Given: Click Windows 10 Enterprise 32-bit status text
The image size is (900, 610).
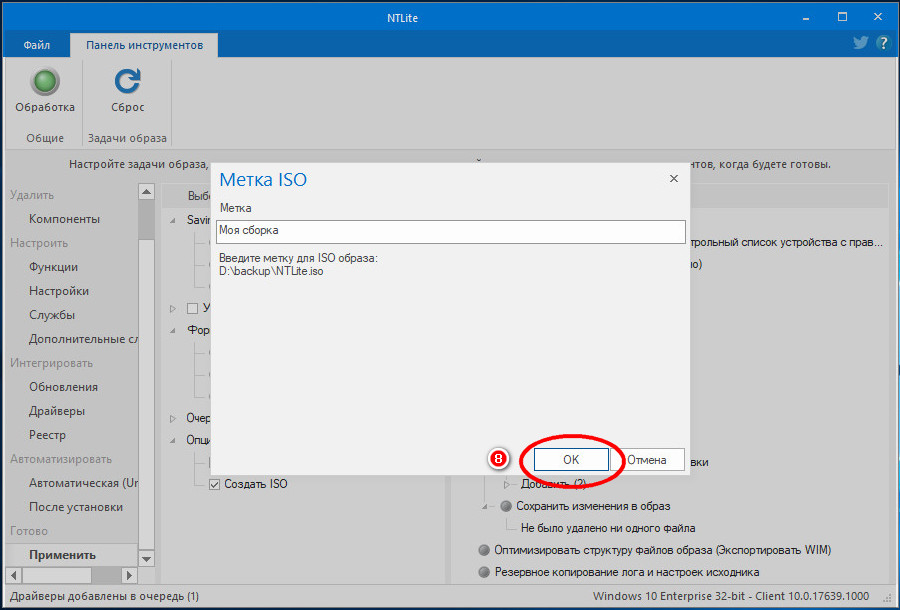Looking at the screenshot, I should click(731, 596).
